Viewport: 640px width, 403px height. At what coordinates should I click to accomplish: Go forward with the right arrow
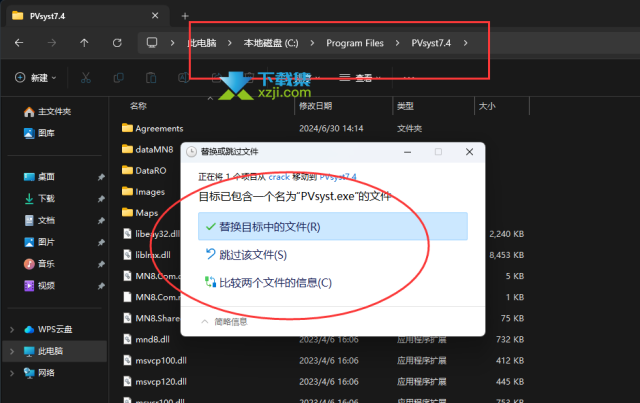pos(51,43)
